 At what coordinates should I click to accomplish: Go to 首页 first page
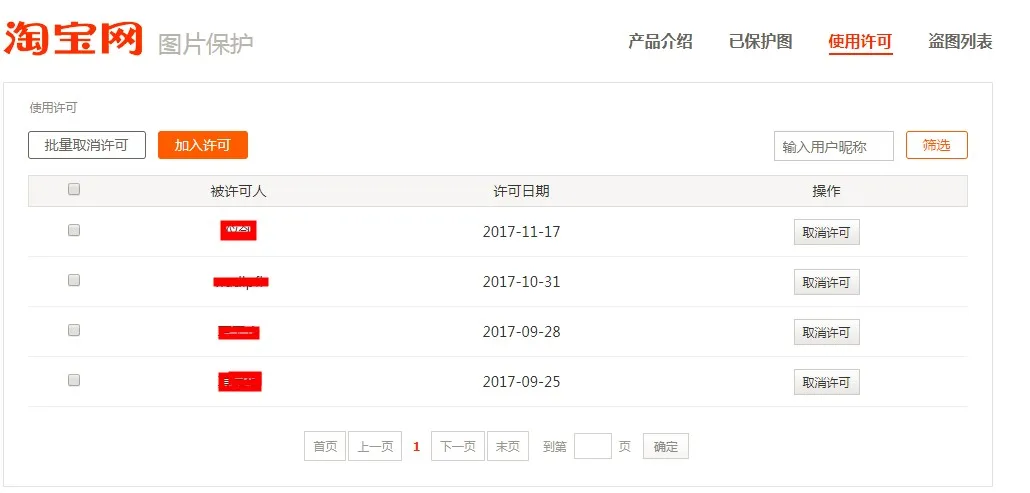coord(325,446)
